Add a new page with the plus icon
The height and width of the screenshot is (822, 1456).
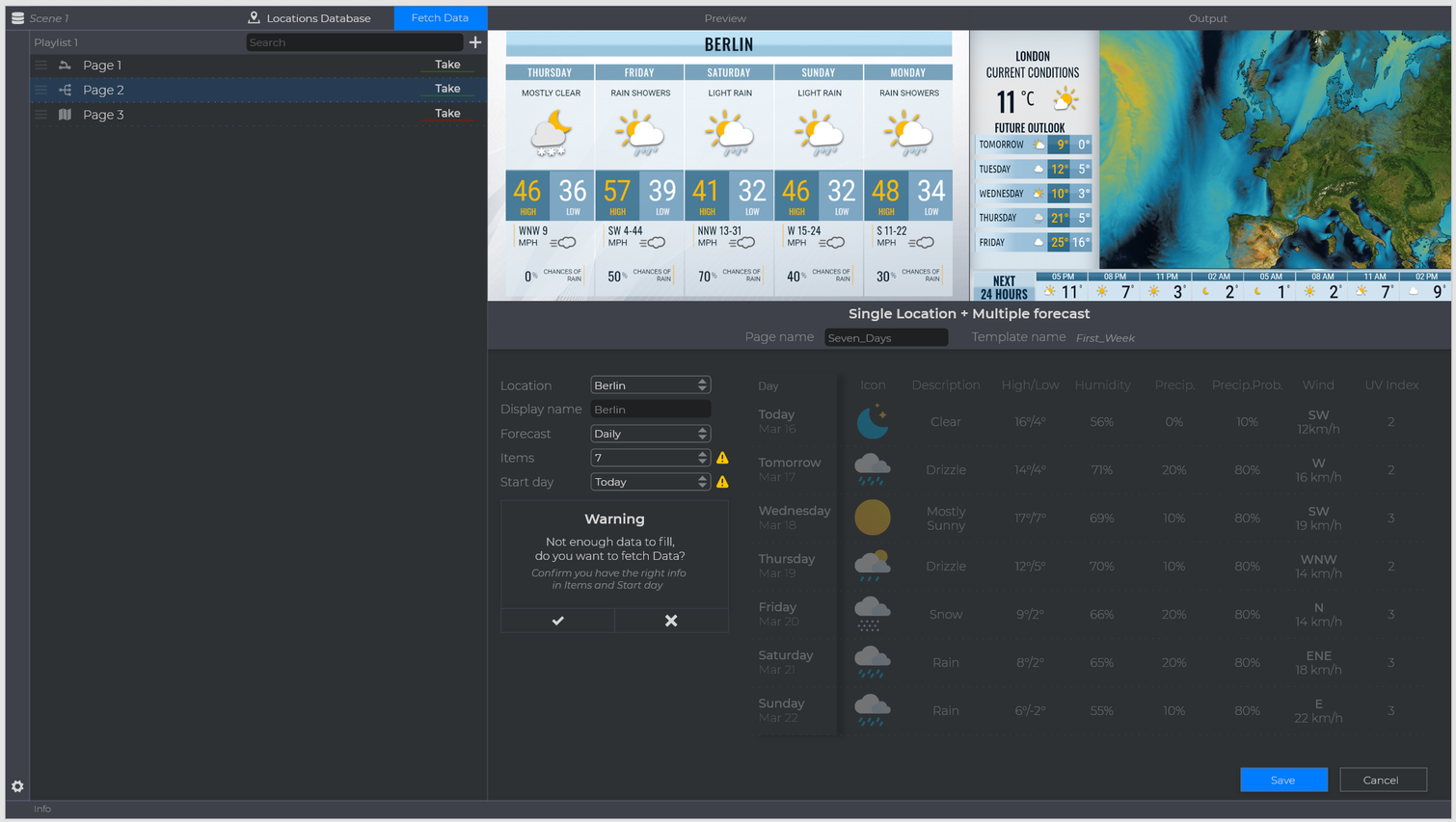[474, 41]
